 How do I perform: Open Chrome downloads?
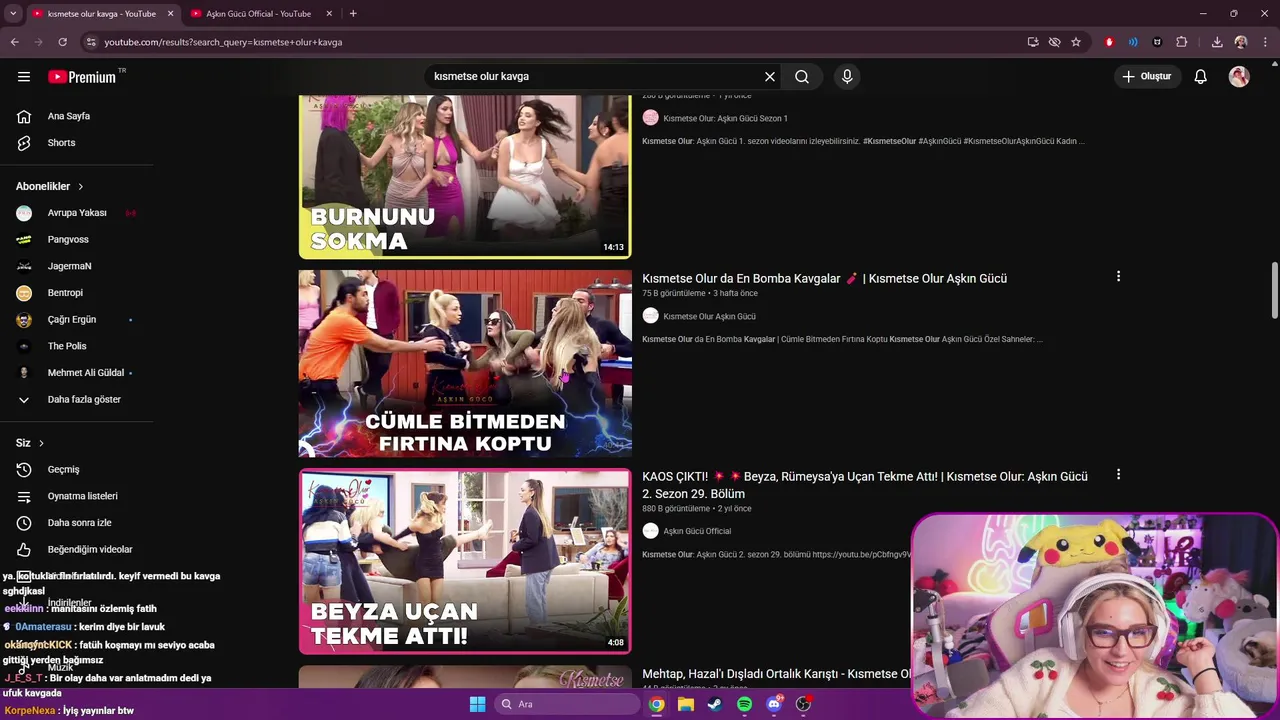click(1217, 42)
